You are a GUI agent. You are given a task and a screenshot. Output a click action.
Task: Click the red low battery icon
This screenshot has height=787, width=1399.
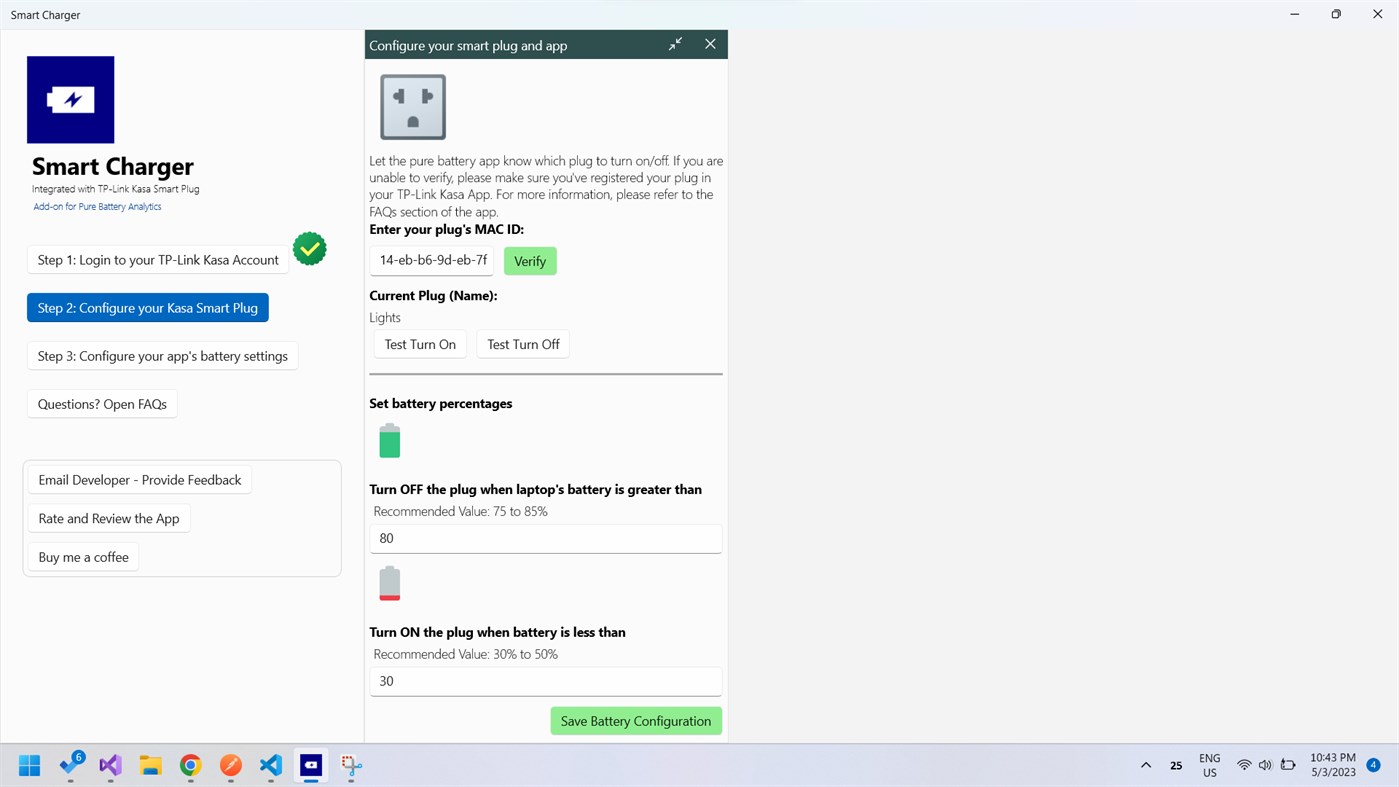pos(389,583)
